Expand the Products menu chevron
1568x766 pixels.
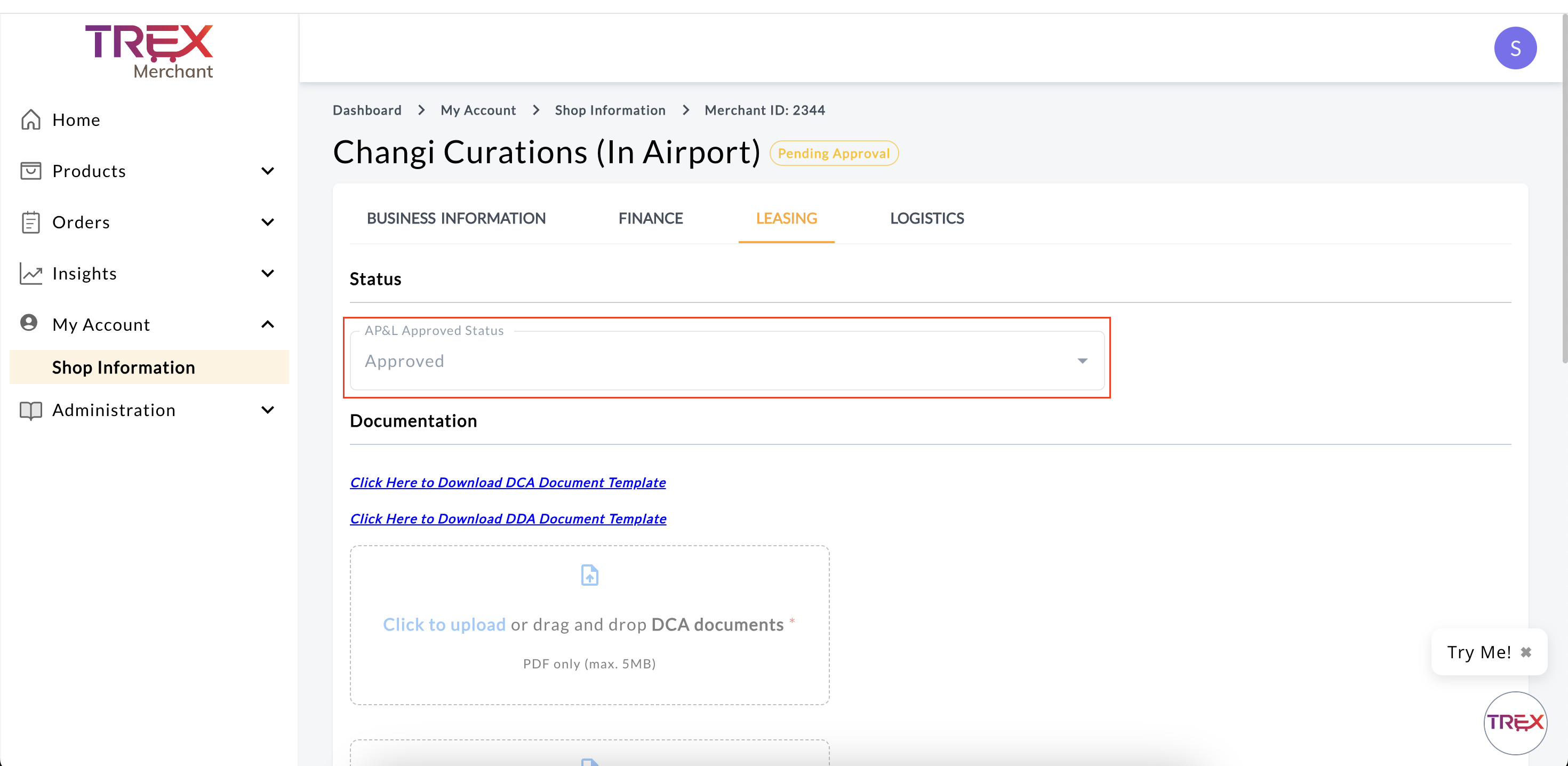[x=268, y=171]
